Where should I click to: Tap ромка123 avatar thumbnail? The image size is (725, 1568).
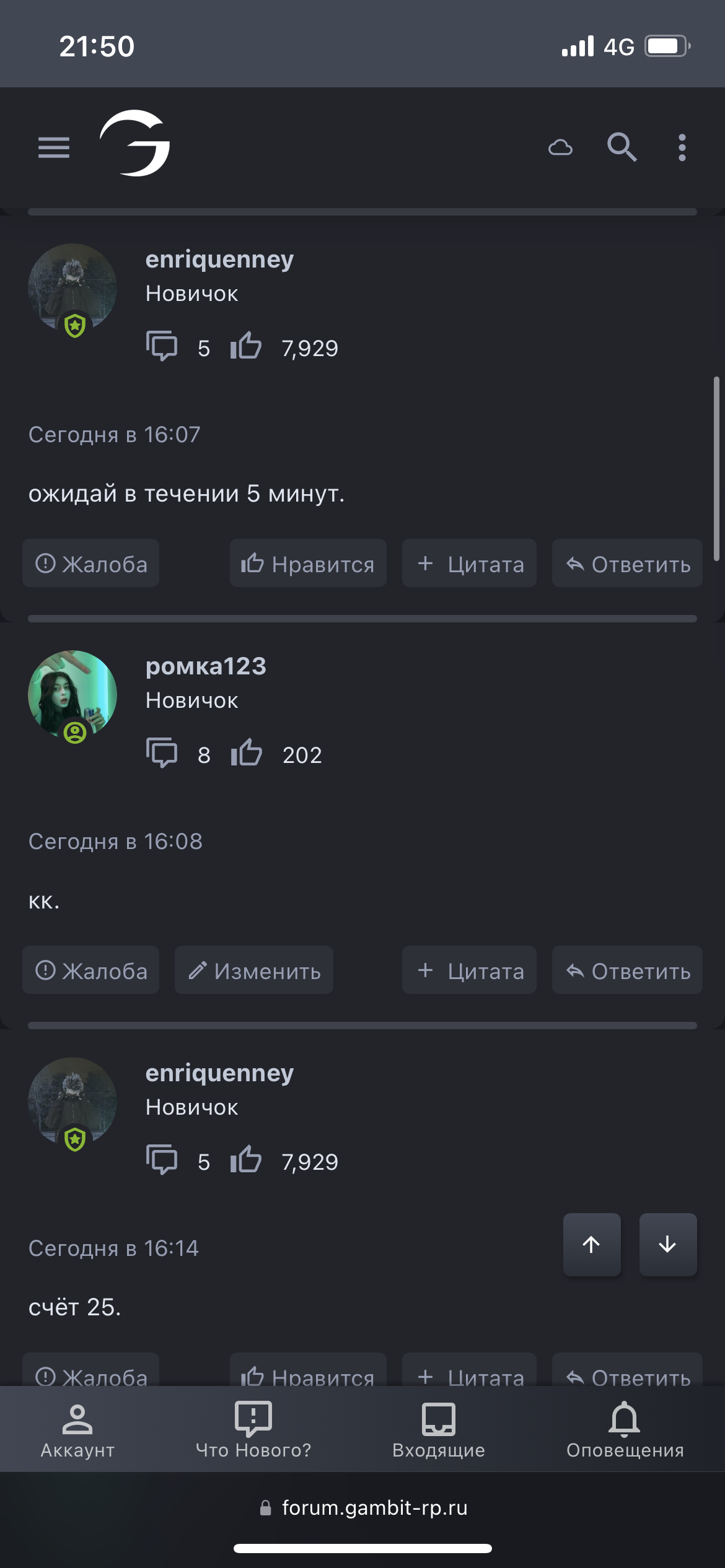click(x=72, y=695)
